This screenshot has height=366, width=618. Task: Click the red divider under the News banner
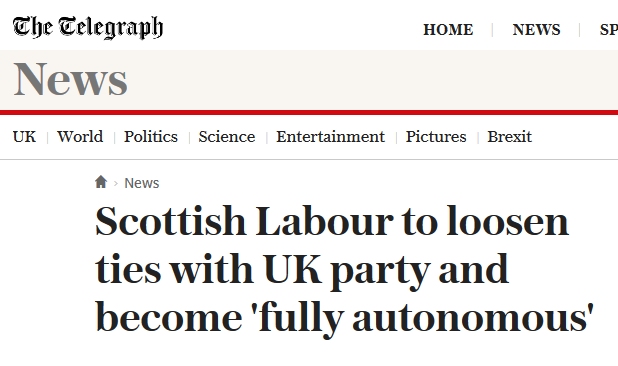click(x=309, y=113)
